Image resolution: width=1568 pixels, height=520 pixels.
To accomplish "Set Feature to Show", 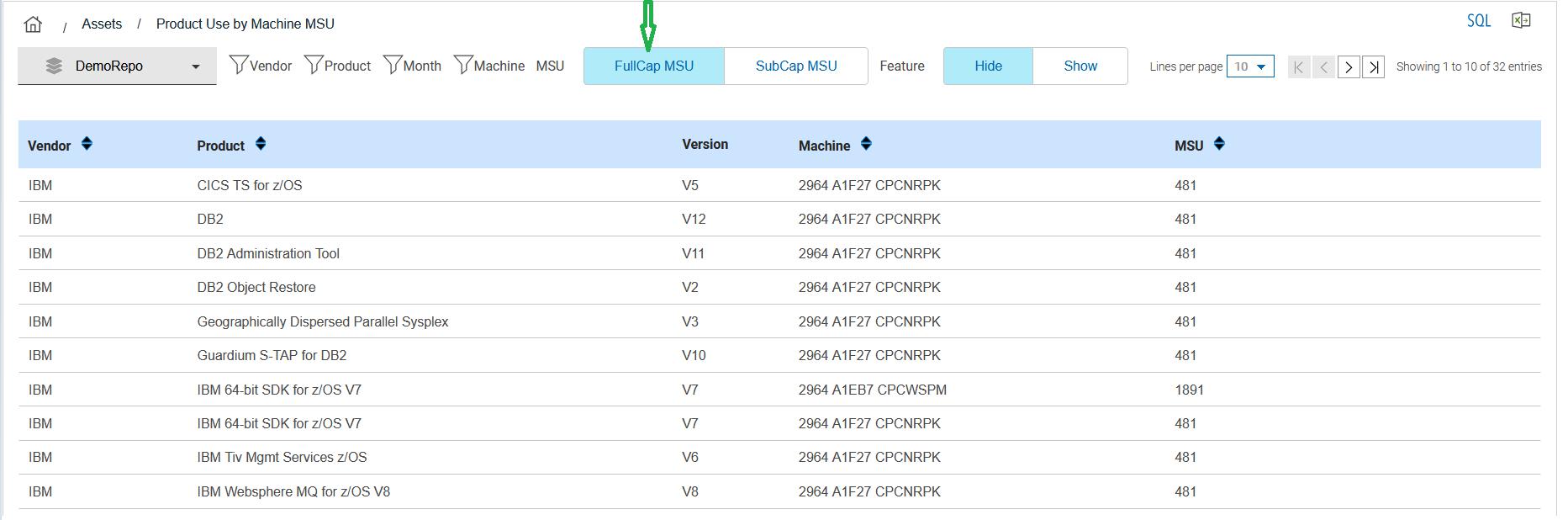I will pyautogui.click(x=1080, y=66).
